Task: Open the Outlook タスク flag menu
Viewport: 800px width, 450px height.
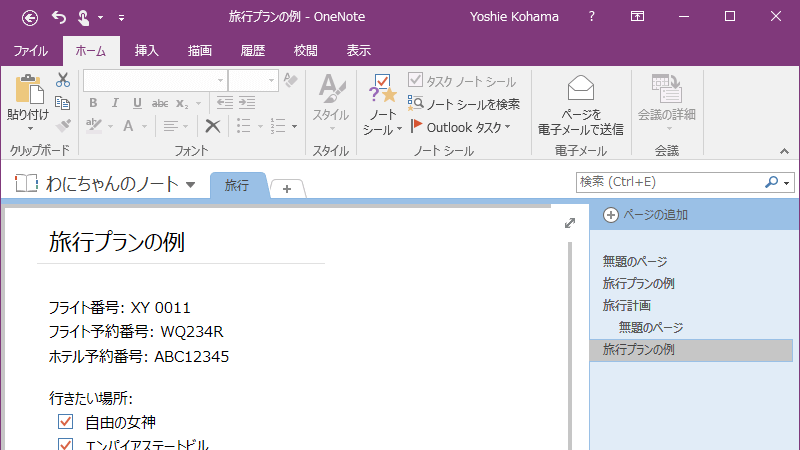Action: point(461,127)
